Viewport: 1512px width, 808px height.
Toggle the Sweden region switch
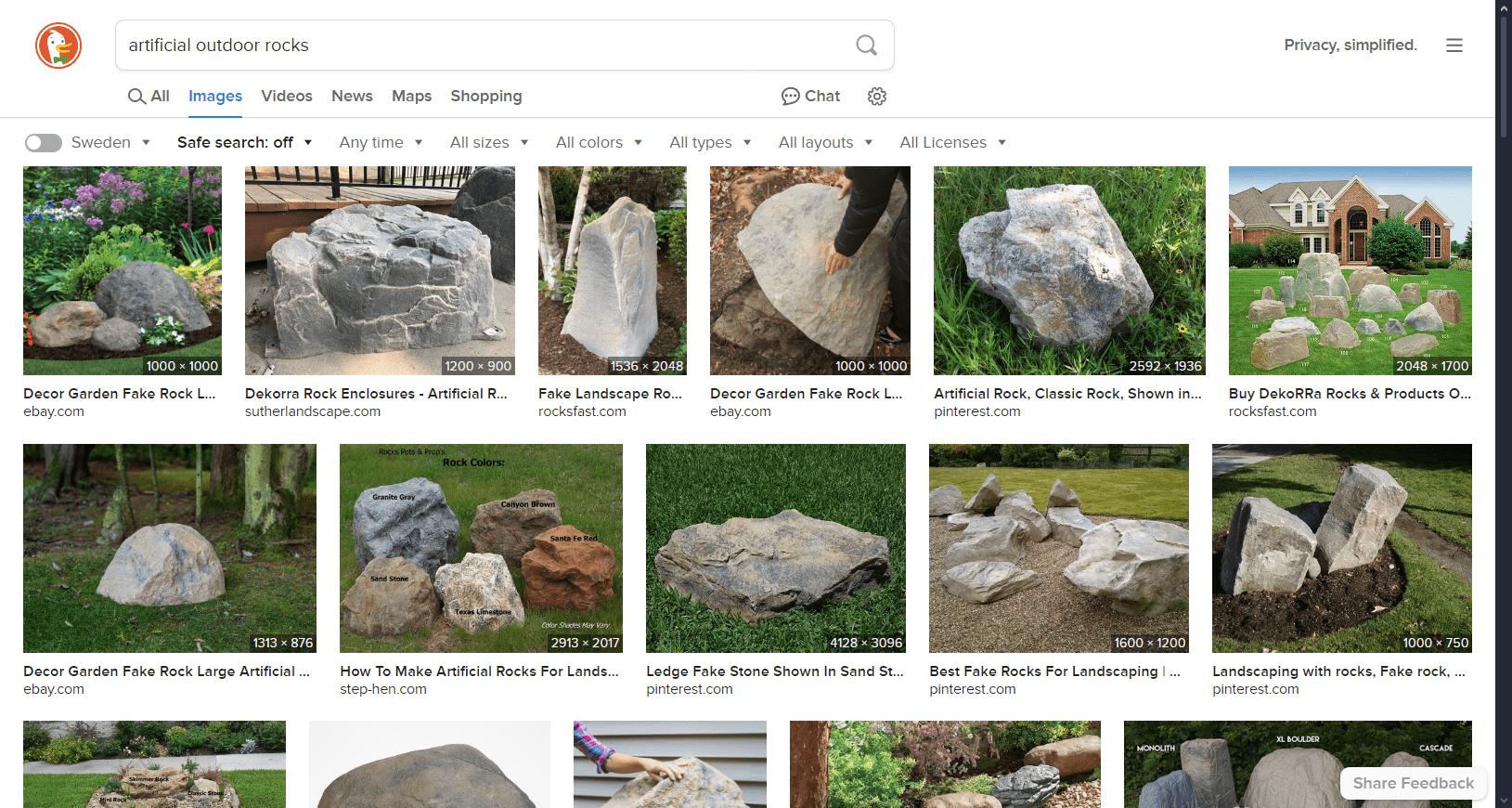[x=43, y=143]
